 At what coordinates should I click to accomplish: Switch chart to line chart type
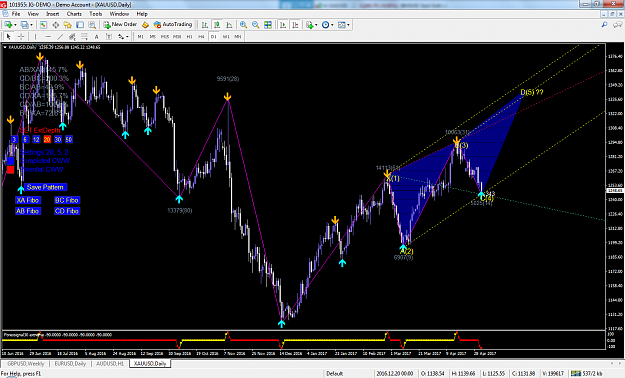pyautogui.click(x=229, y=25)
